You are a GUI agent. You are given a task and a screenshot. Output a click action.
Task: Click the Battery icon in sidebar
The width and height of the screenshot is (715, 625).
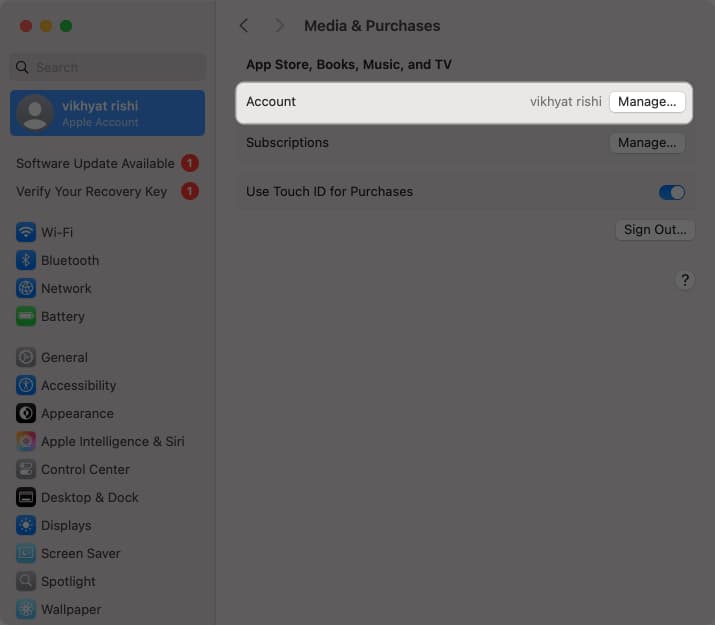tap(26, 316)
